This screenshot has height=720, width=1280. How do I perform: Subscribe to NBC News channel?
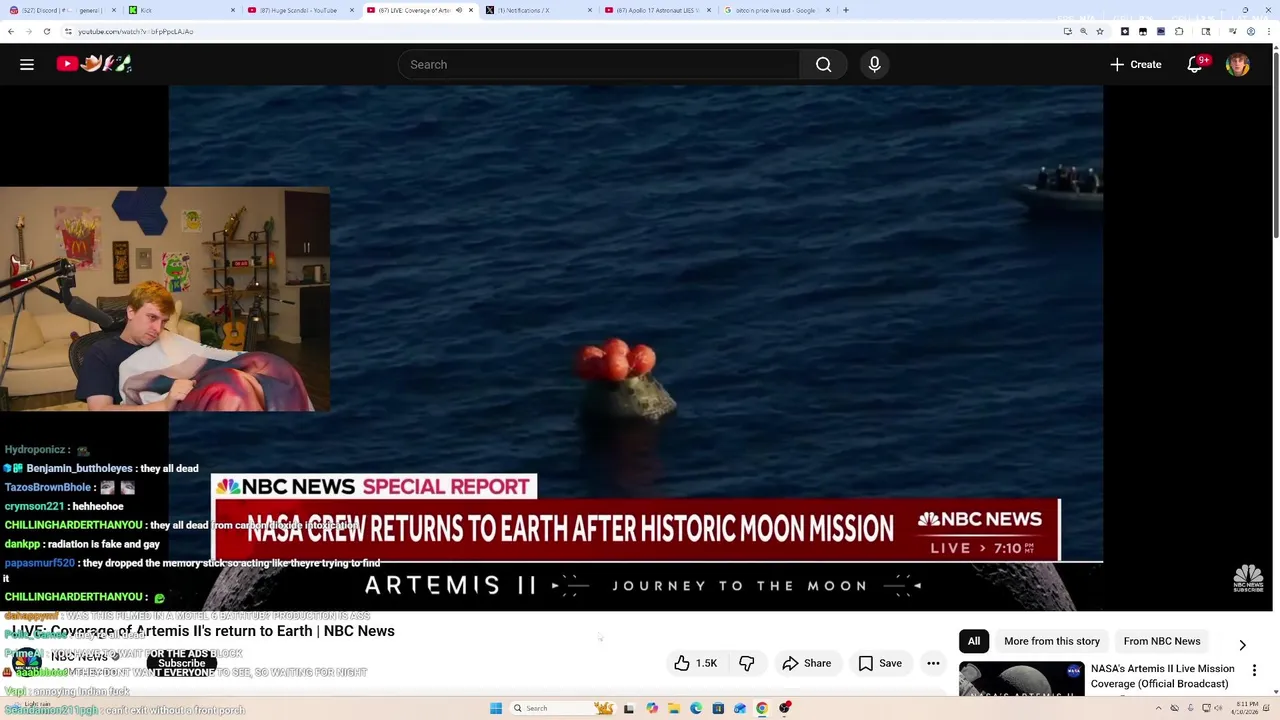coord(181,663)
